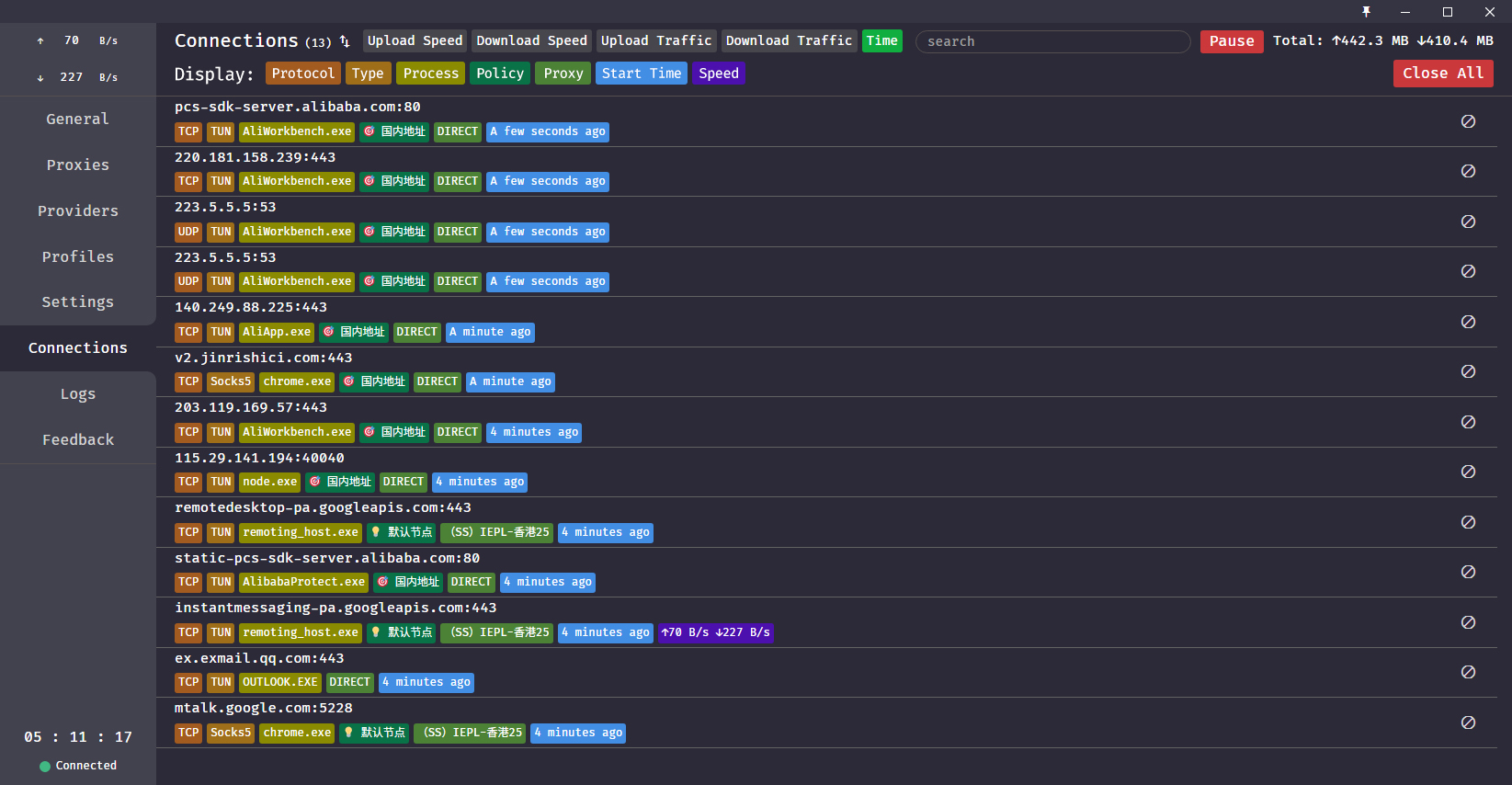Close the instantmessaging-pa.googleapis.com:443 connection
Viewport: 1512px width, 785px height.
[1468, 622]
